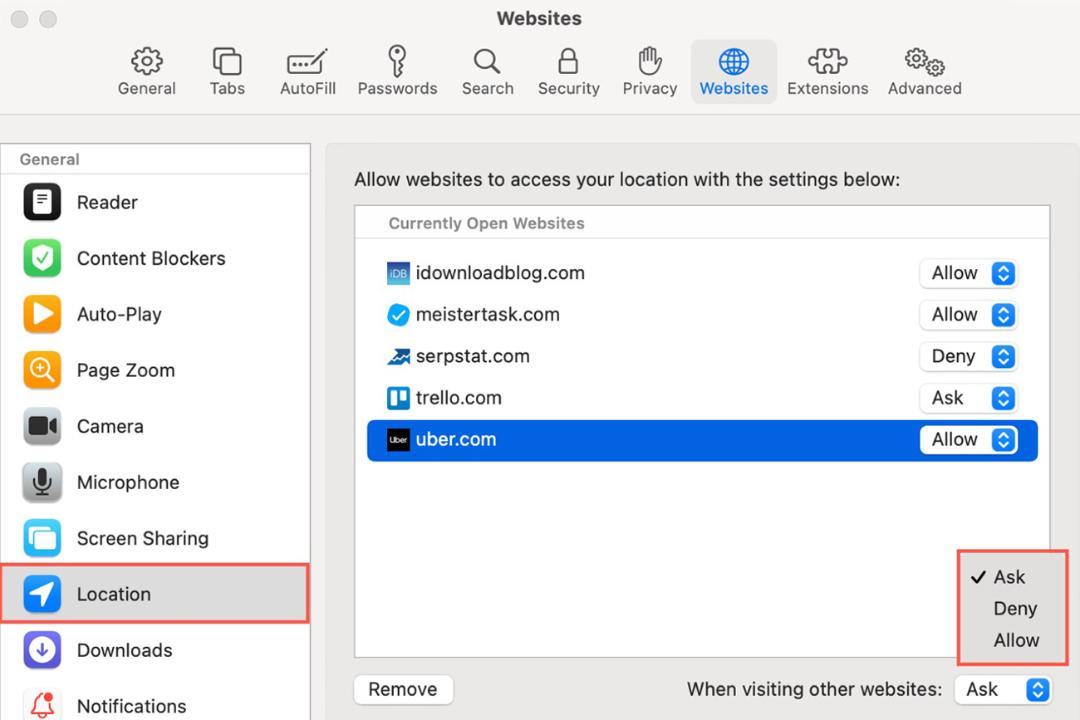Open the AutoFill pencil icon
The width and height of the screenshot is (1080, 720).
[x=307, y=62]
